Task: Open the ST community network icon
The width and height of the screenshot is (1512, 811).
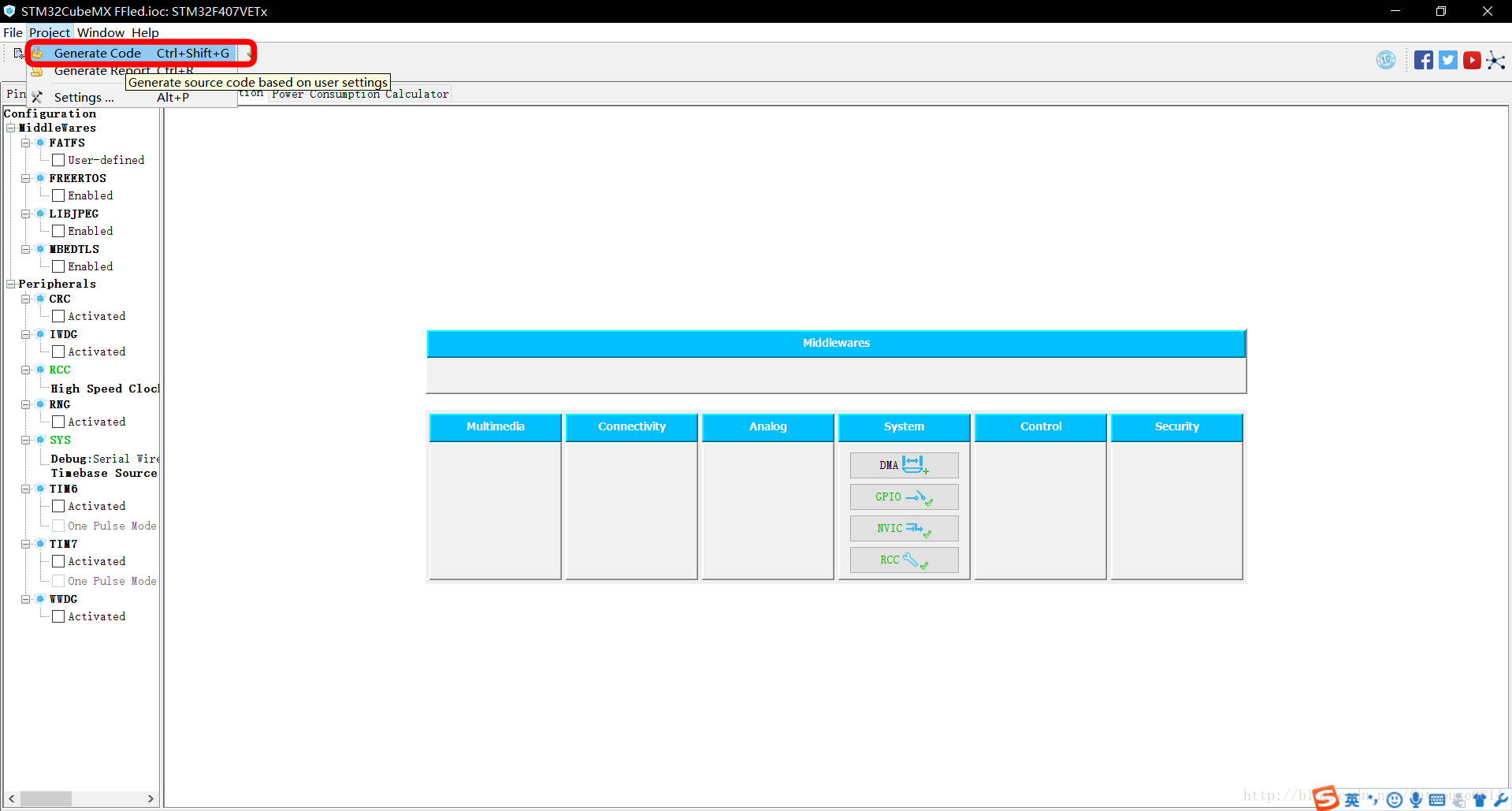Action: (1496, 61)
